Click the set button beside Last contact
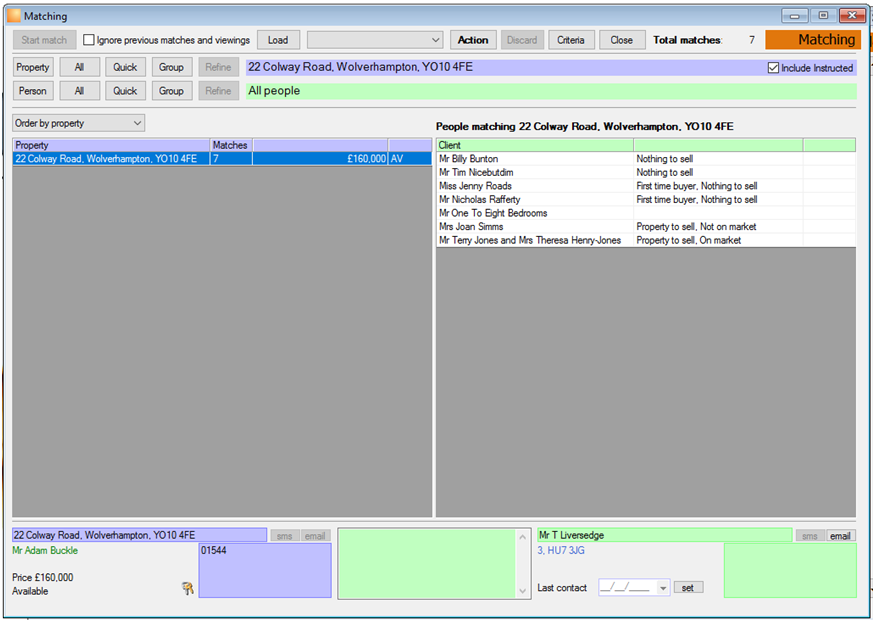 point(688,588)
